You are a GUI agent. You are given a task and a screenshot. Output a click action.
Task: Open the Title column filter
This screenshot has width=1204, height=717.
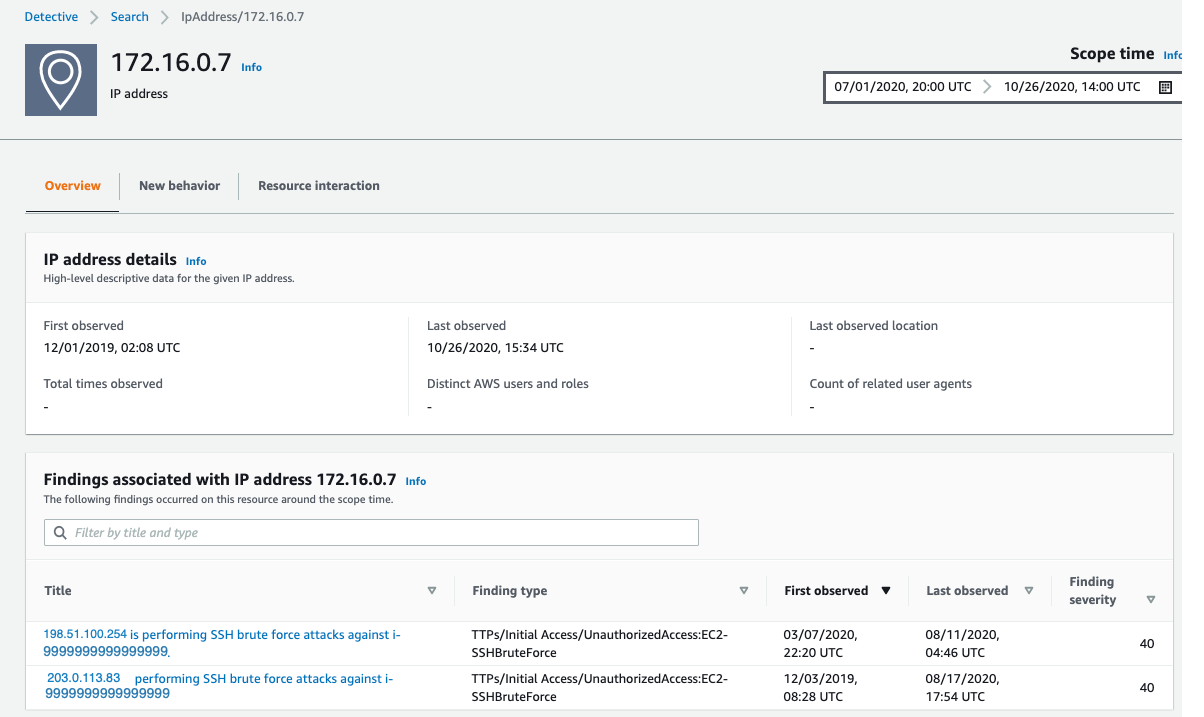click(433, 590)
